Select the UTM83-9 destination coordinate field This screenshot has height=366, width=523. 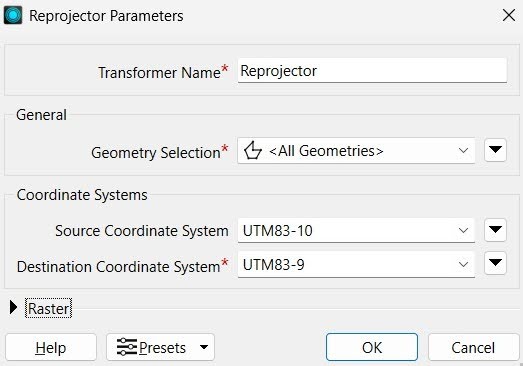(356, 265)
